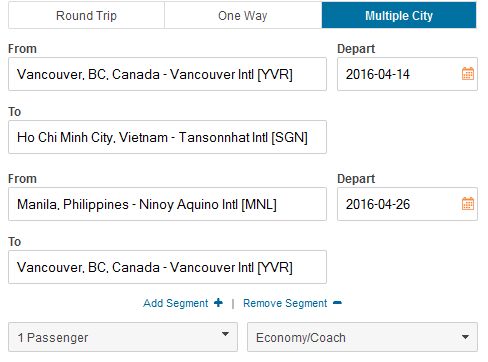Switch to the Round Trip tab

click(x=86, y=15)
